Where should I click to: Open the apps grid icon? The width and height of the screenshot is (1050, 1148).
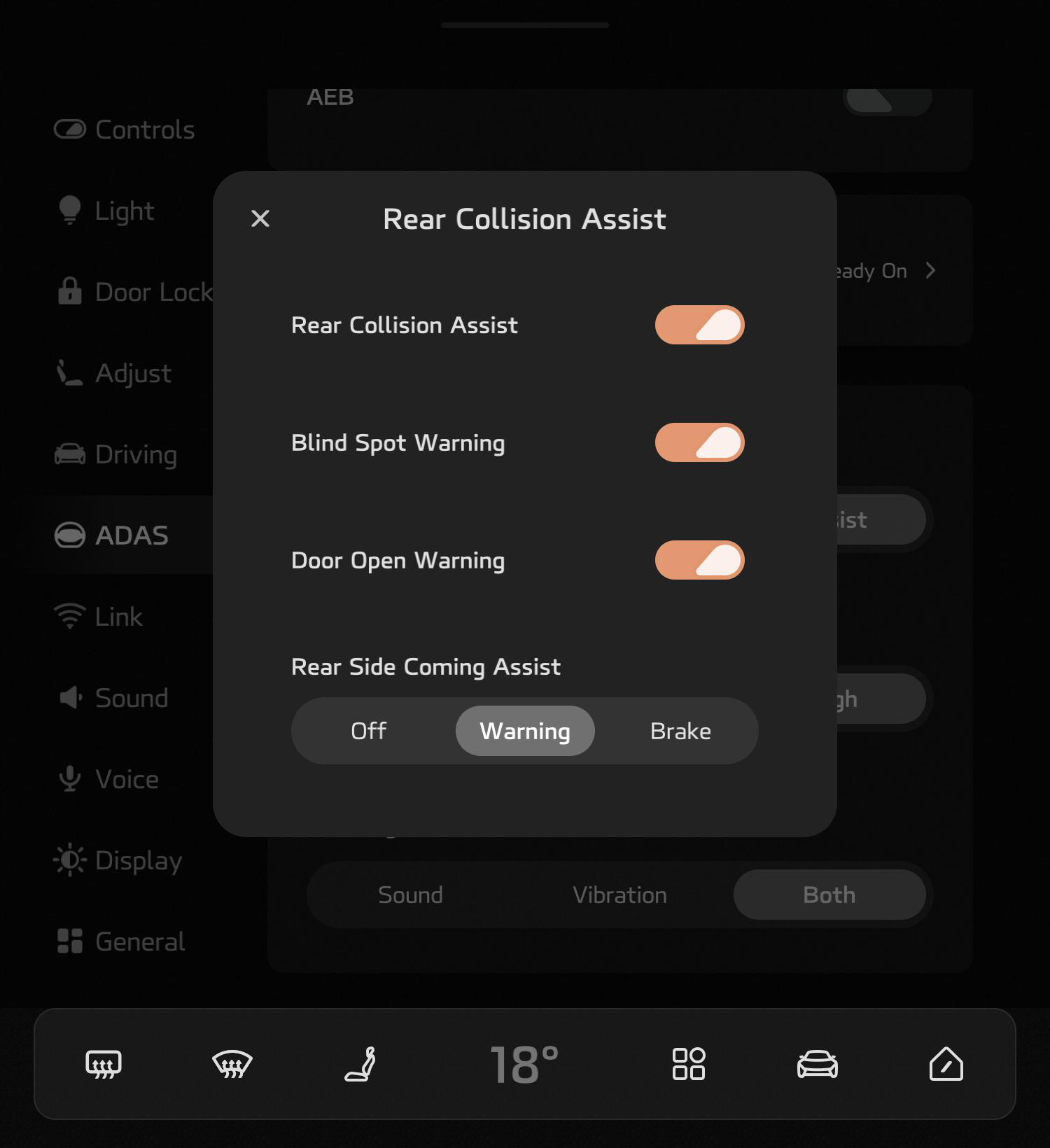pos(689,1064)
